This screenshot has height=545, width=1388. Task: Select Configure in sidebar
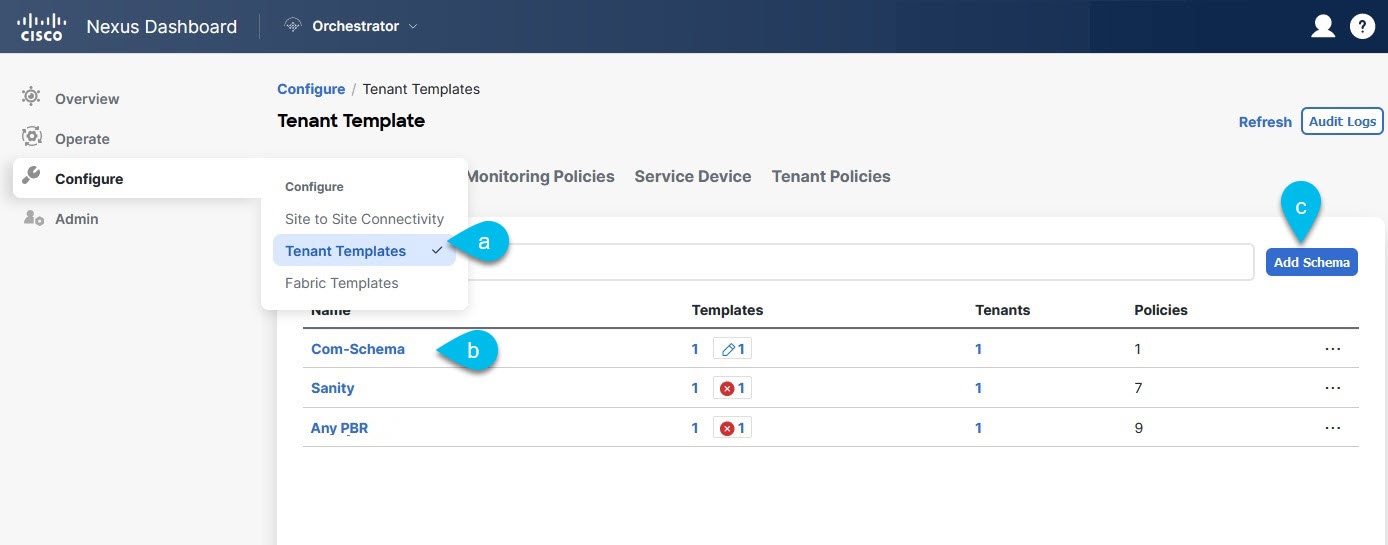[89, 179]
